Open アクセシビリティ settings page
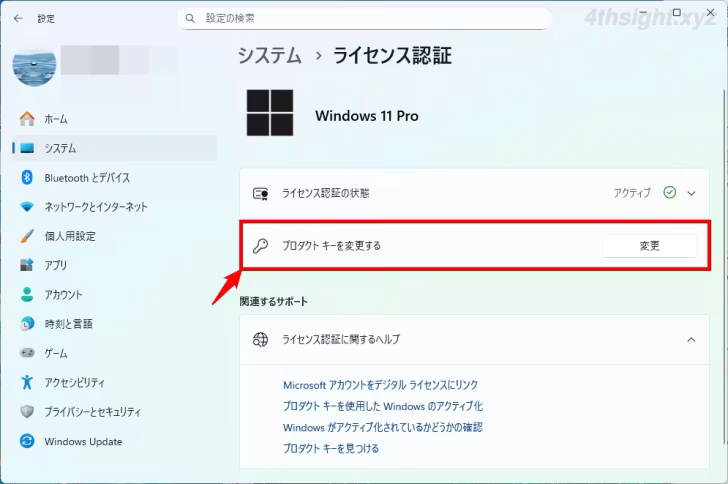 (114, 382)
